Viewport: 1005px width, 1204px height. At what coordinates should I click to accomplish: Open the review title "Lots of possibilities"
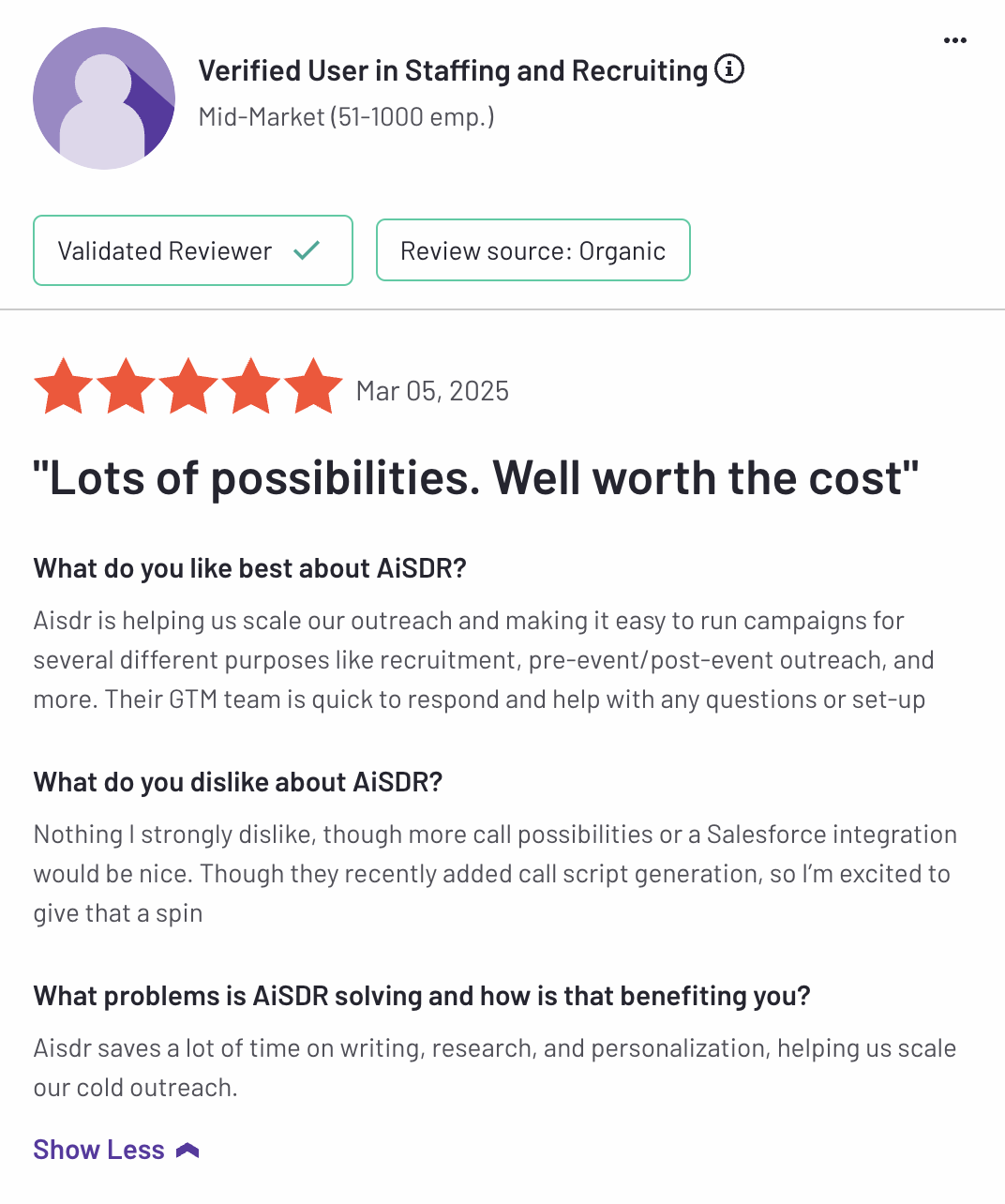coord(475,478)
